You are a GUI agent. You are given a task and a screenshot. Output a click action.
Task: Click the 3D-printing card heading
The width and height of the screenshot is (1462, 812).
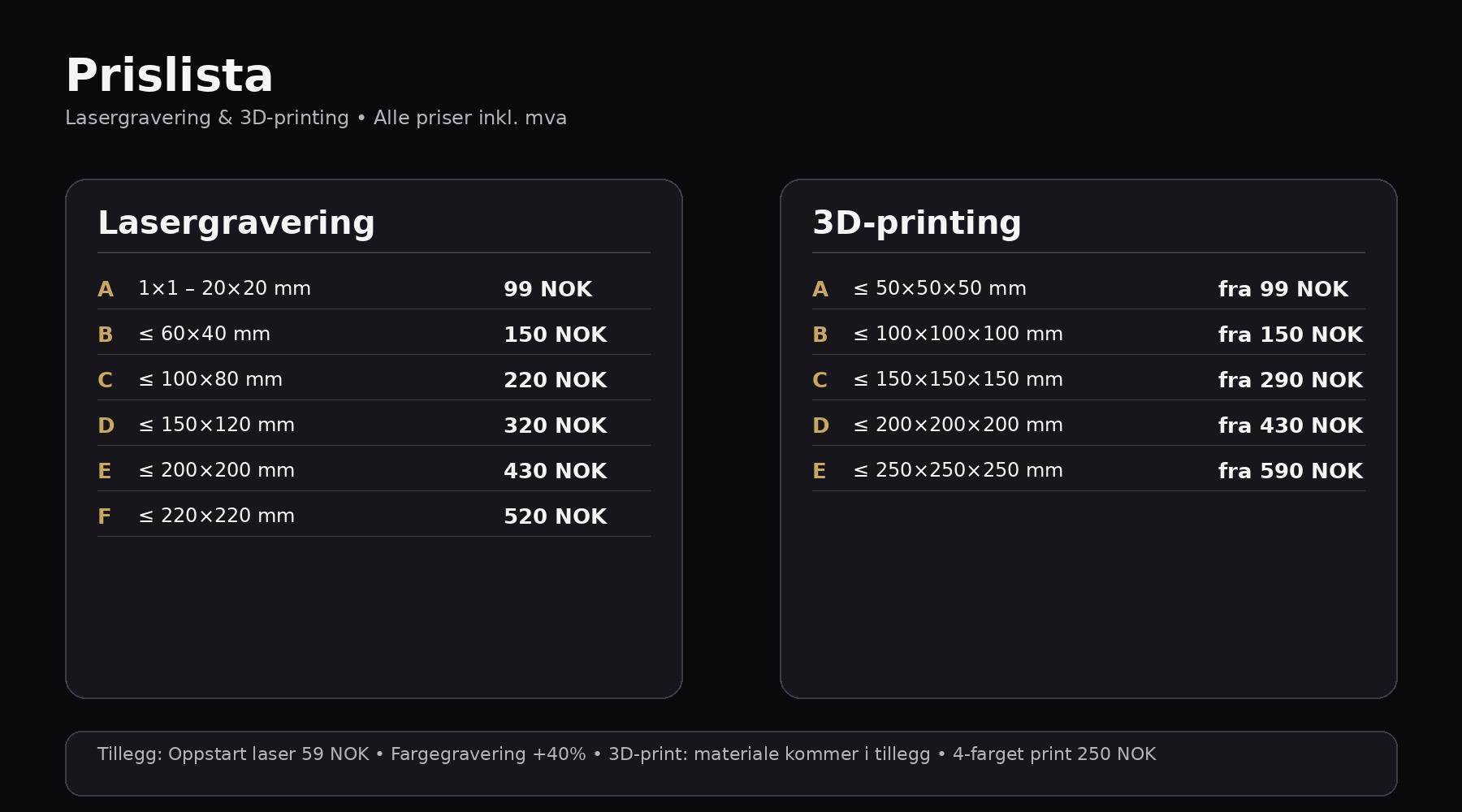point(916,223)
